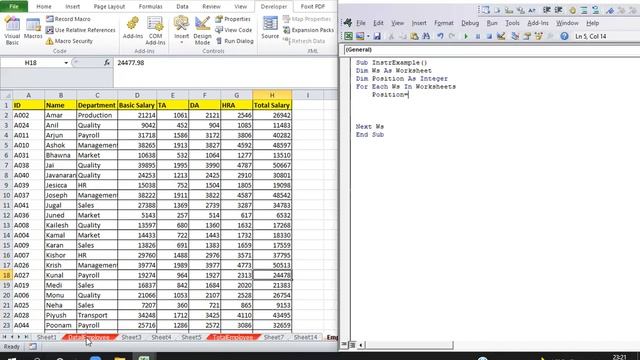Switch to the Foxit PDF tab

(313, 7)
